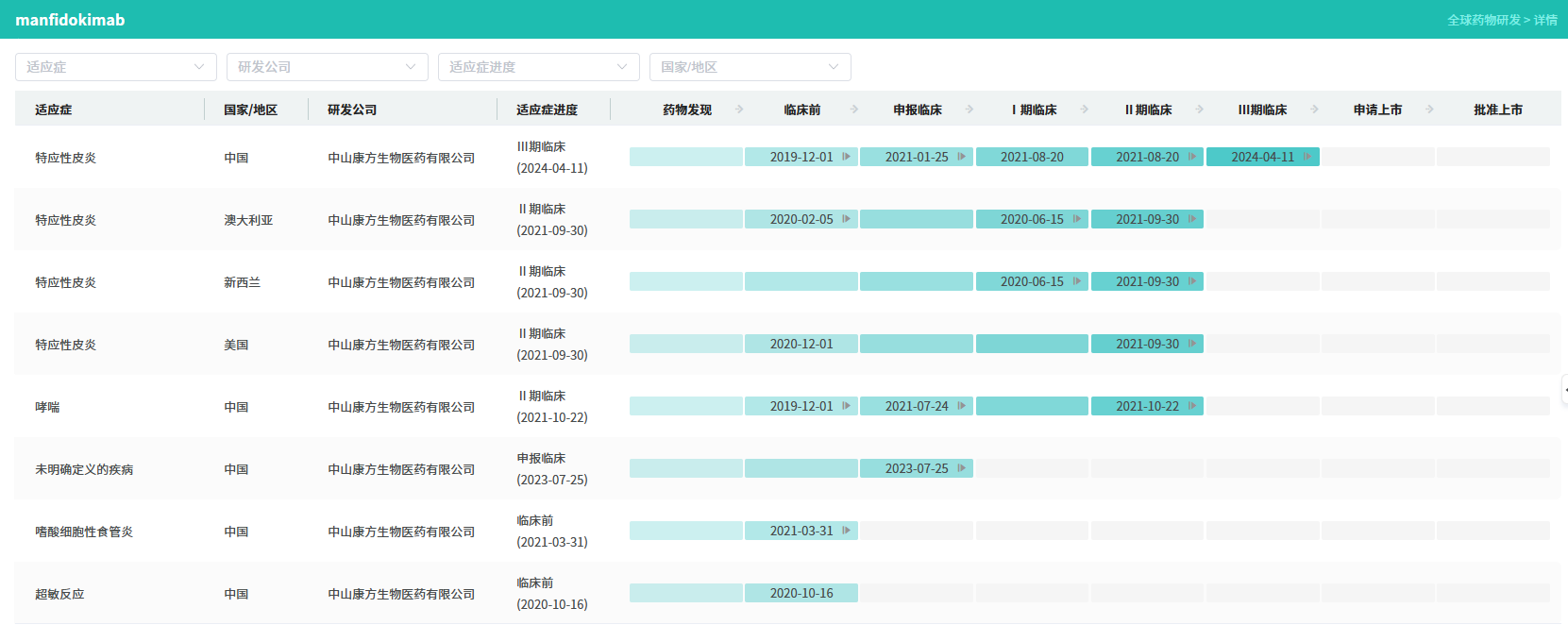Click the 国家/地区 column header
Viewport: 1568px width, 625px height.
tap(250, 110)
